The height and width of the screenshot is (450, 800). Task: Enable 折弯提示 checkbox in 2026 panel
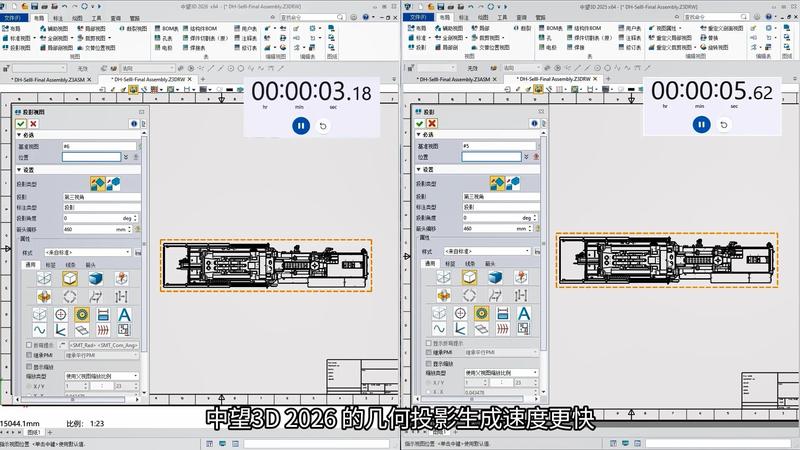click(x=29, y=345)
